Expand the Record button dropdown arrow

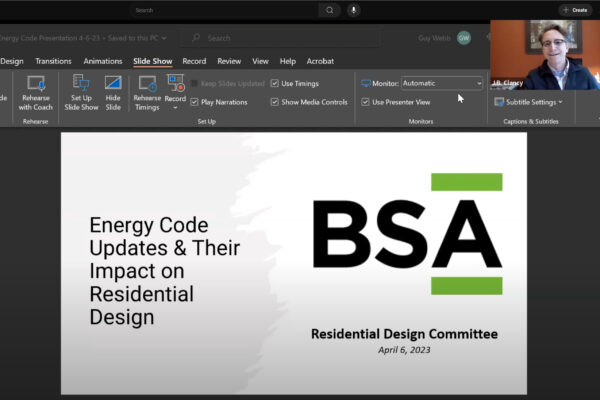[x=175, y=107]
